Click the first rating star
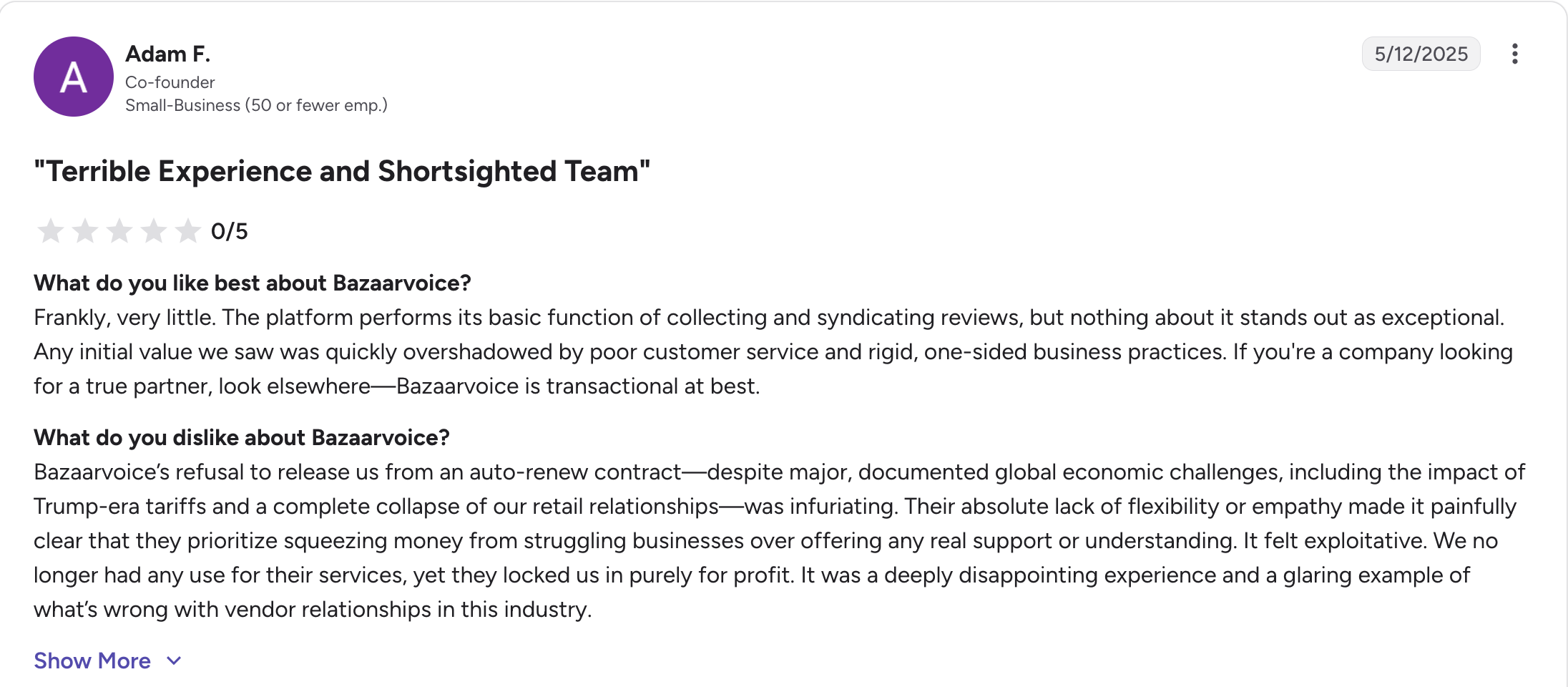 (51, 231)
